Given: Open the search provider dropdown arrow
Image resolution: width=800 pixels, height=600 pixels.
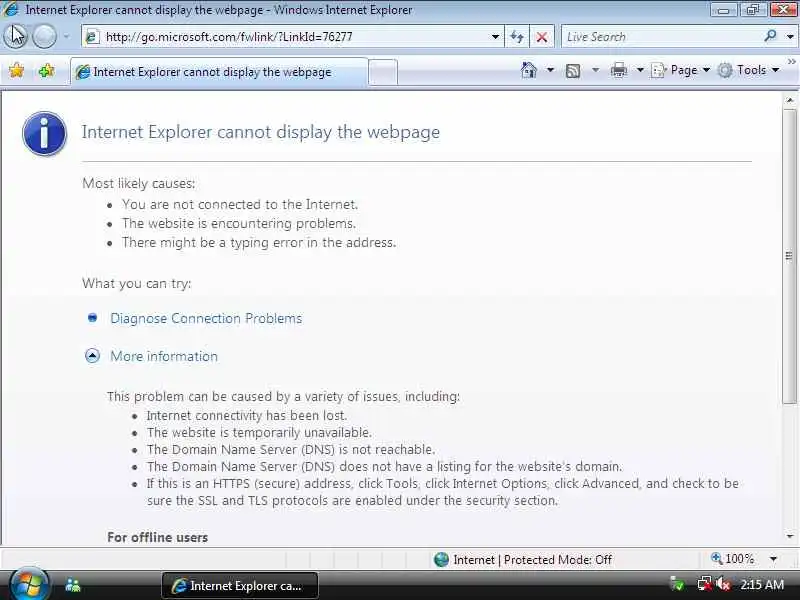Looking at the screenshot, I should [790, 37].
